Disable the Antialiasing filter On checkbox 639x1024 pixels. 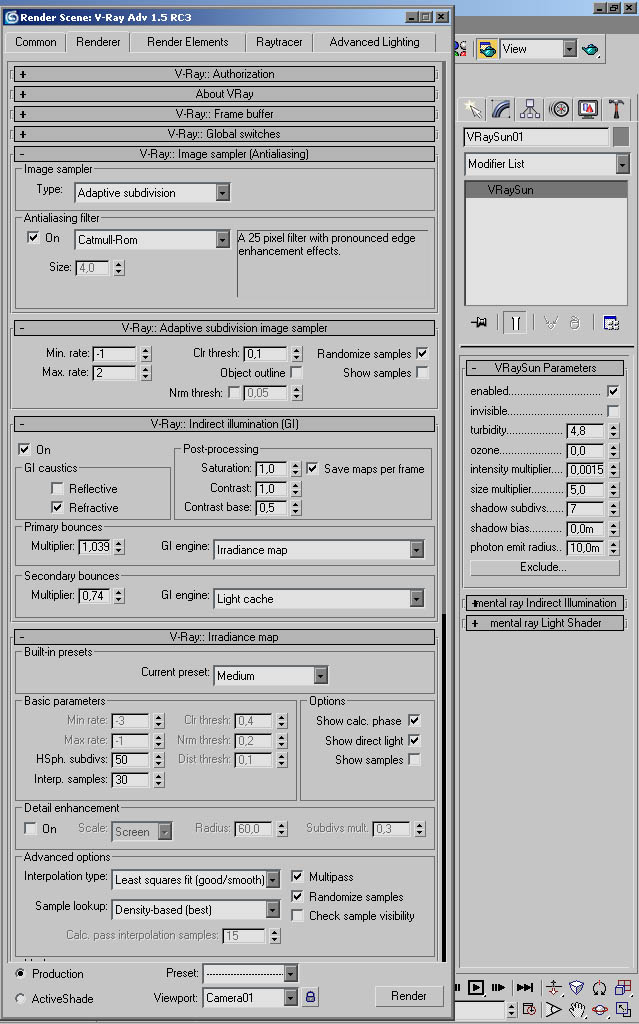(33, 237)
